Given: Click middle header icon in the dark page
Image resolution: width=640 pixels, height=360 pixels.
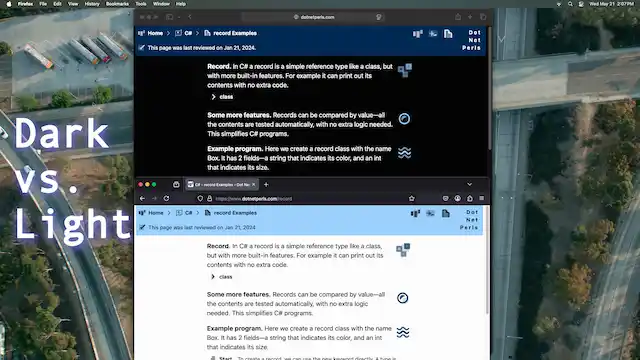Looking at the screenshot, I should [x=433, y=34].
